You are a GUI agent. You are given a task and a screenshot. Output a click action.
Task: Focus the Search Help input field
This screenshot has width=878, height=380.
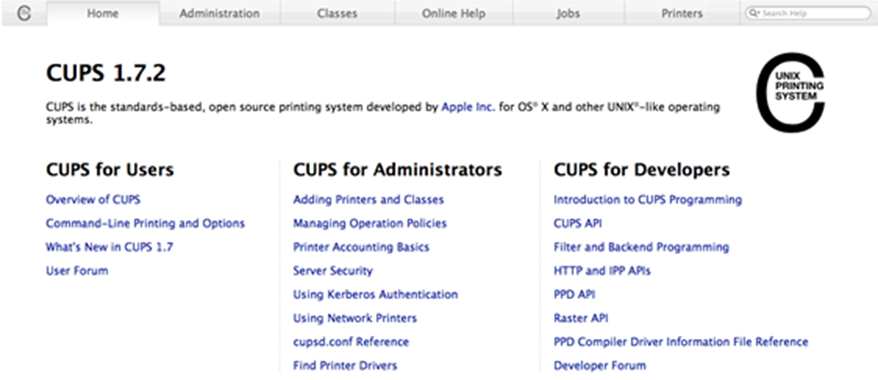(x=808, y=13)
